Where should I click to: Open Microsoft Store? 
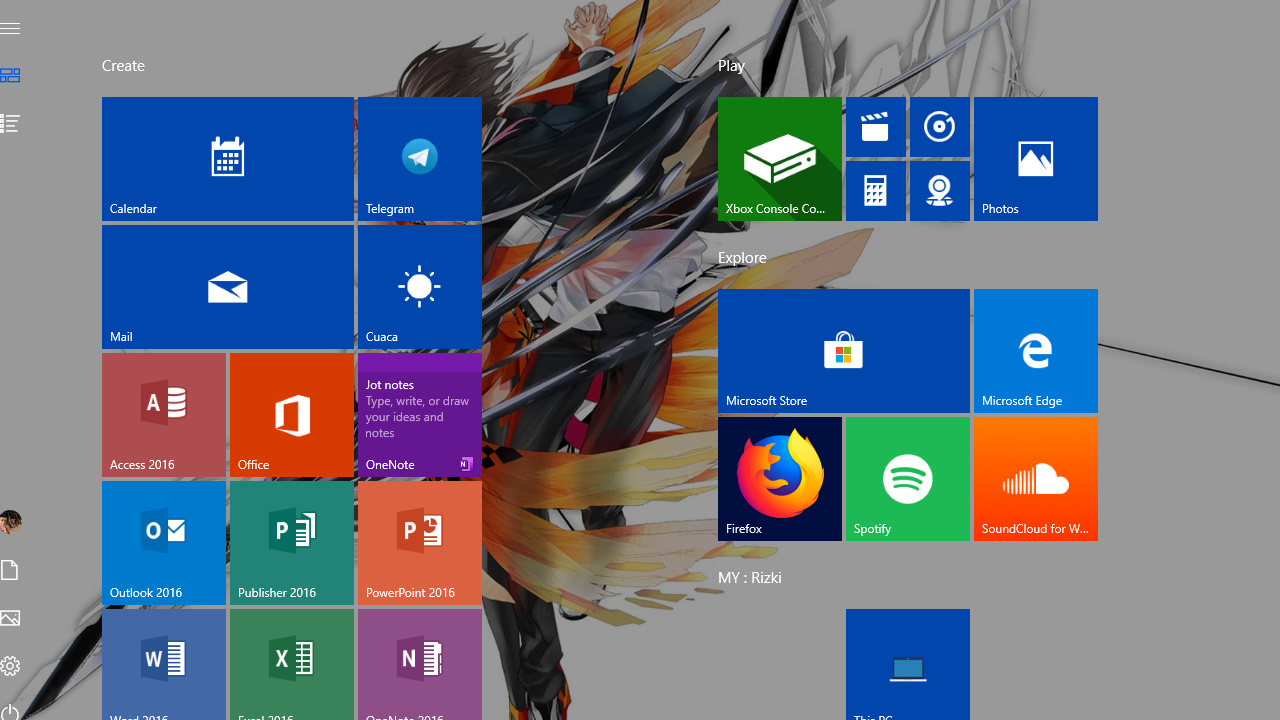coord(843,350)
